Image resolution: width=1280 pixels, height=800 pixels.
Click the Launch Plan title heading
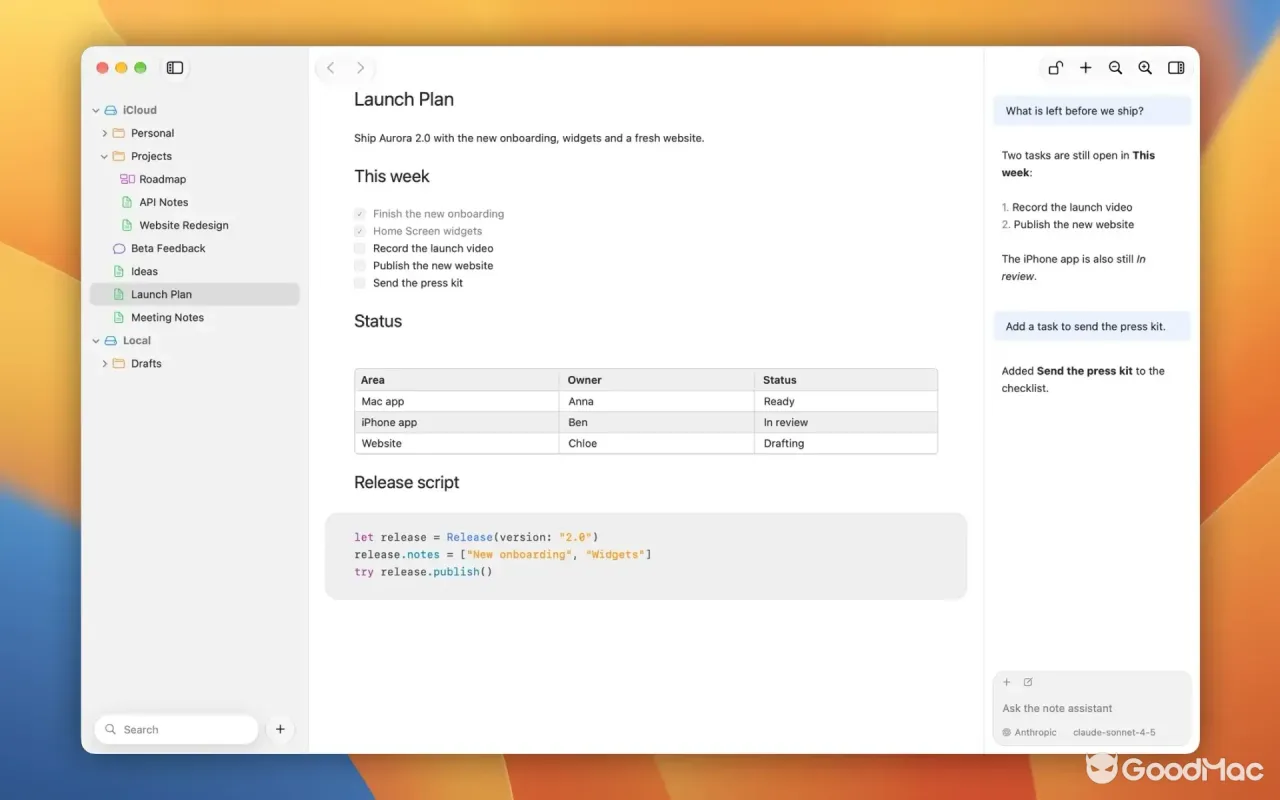coord(404,99)
